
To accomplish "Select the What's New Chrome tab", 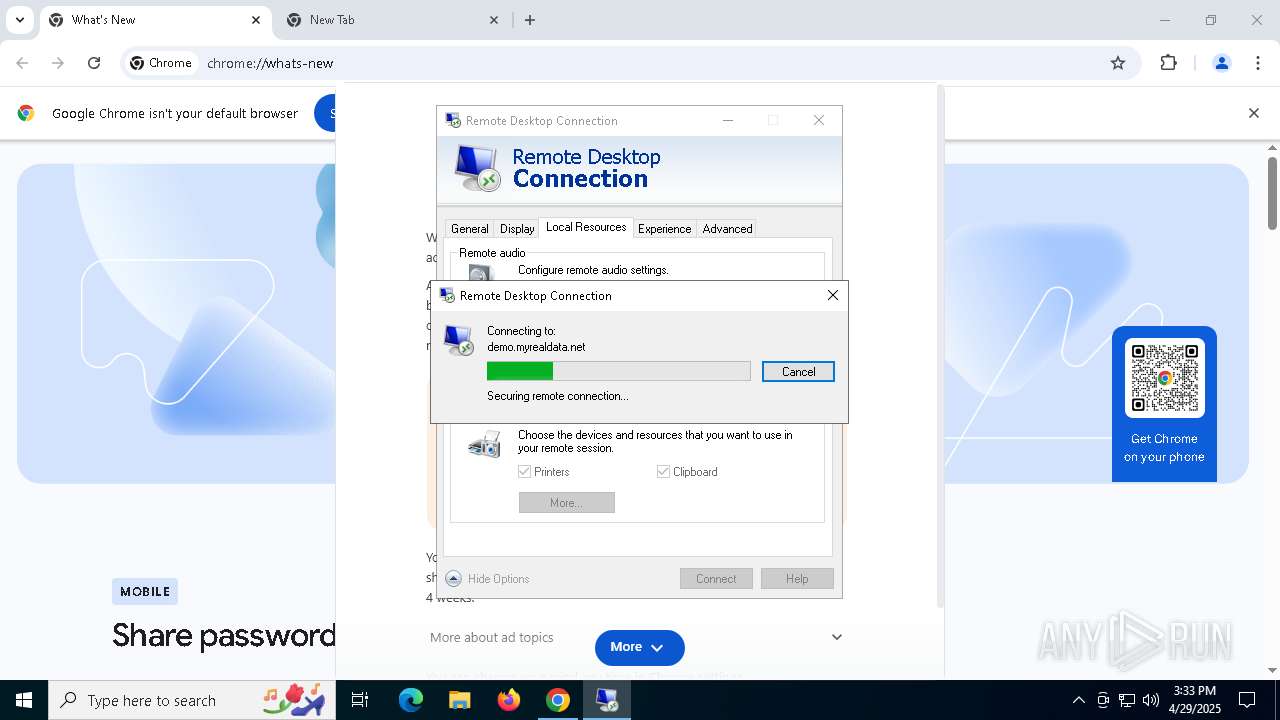I will point(155,20).
